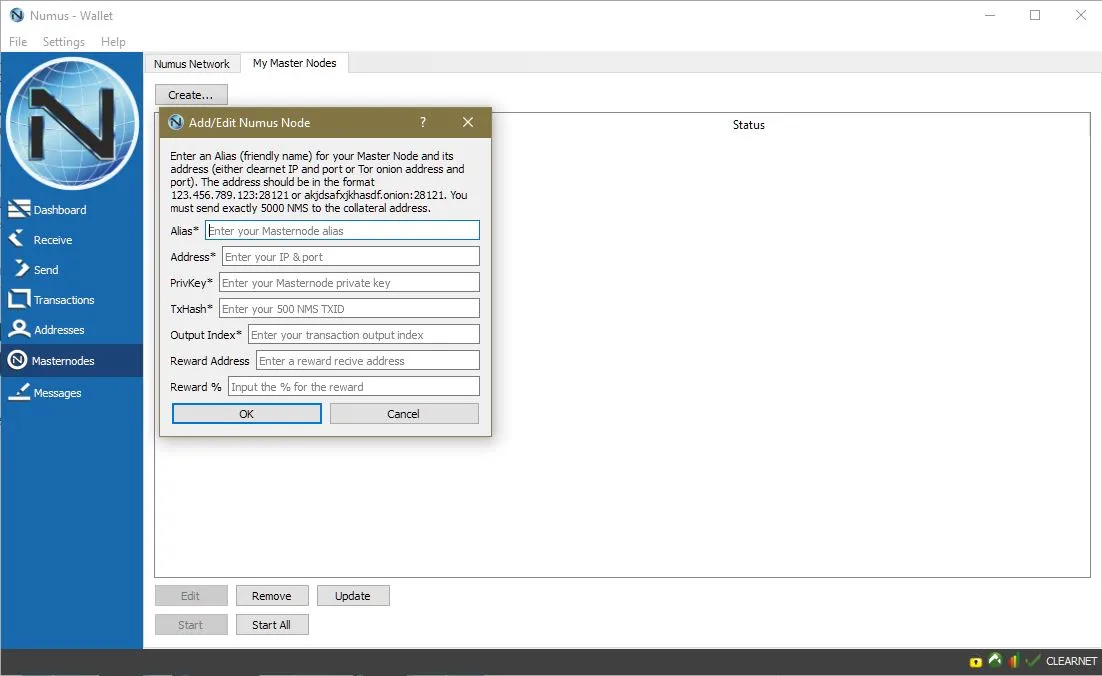This screenshot has height=676, width=1102.
Task: Open the Messages pencil icon
Action: tap(19, 392)
